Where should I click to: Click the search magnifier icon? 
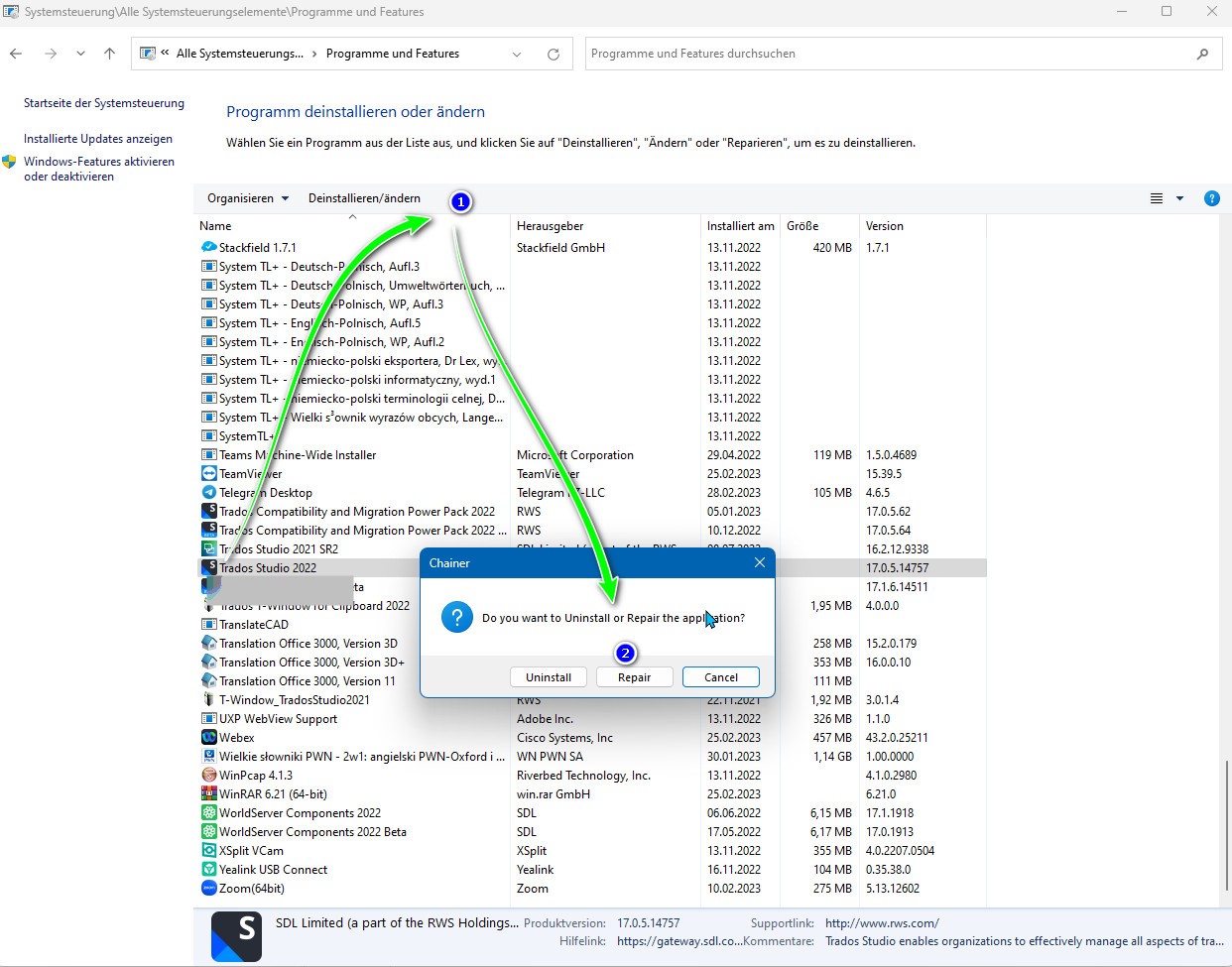coord(1203,55)
